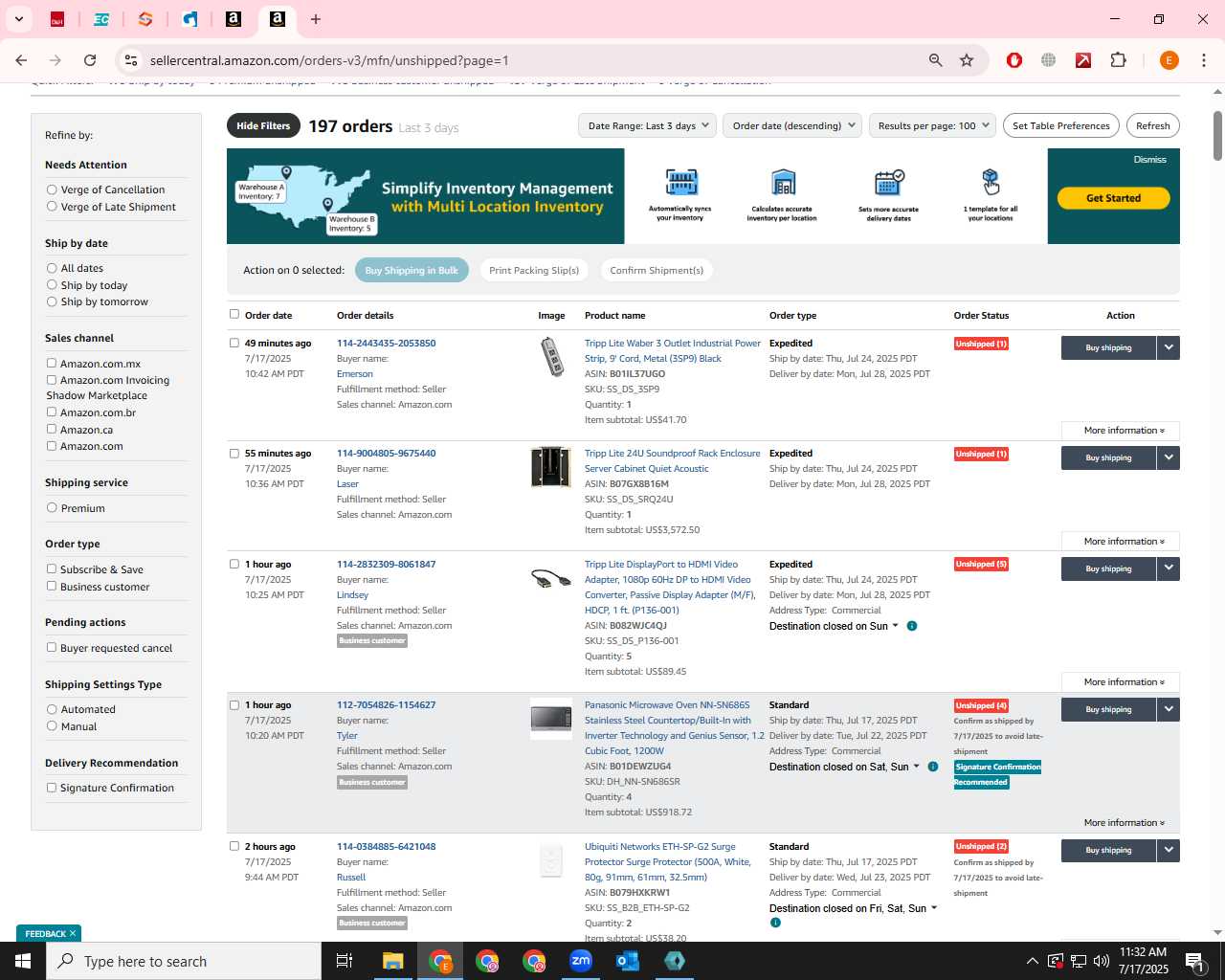1225x980 pixels.
Task: Click the Get Started yellow button
Action: [1113, 198]
